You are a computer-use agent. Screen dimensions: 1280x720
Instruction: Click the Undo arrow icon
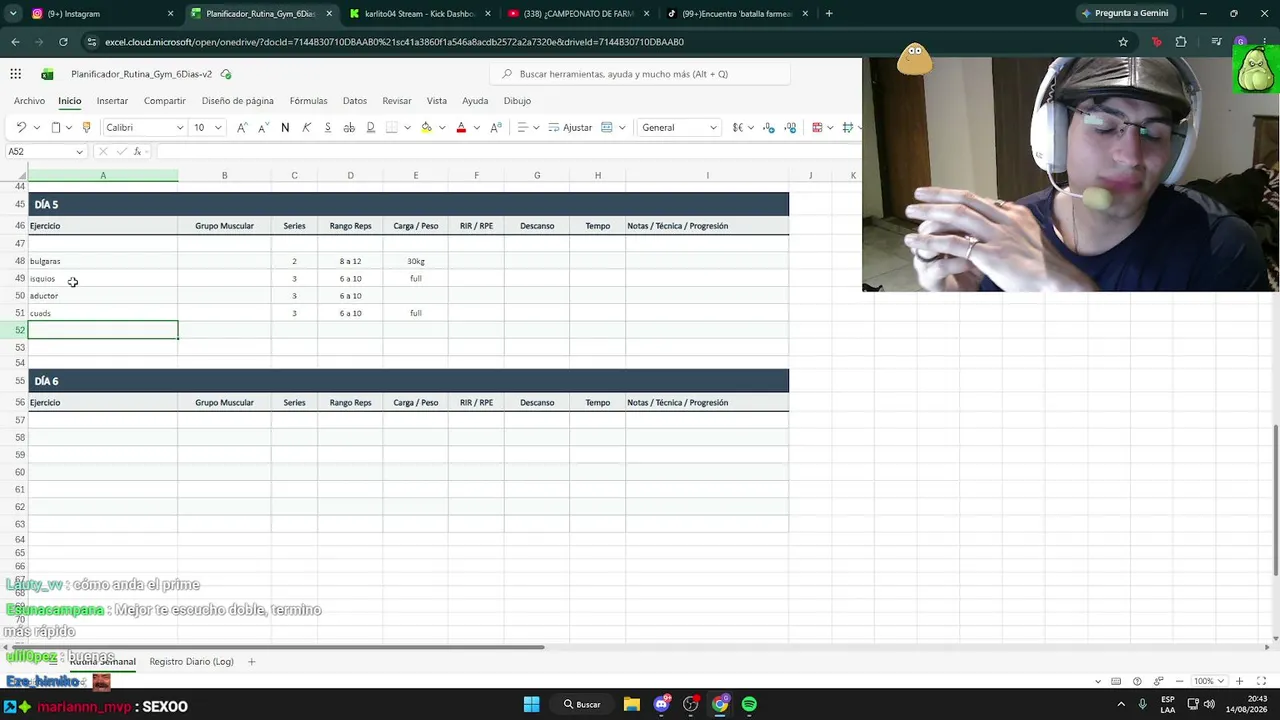[x=21, y=128]
